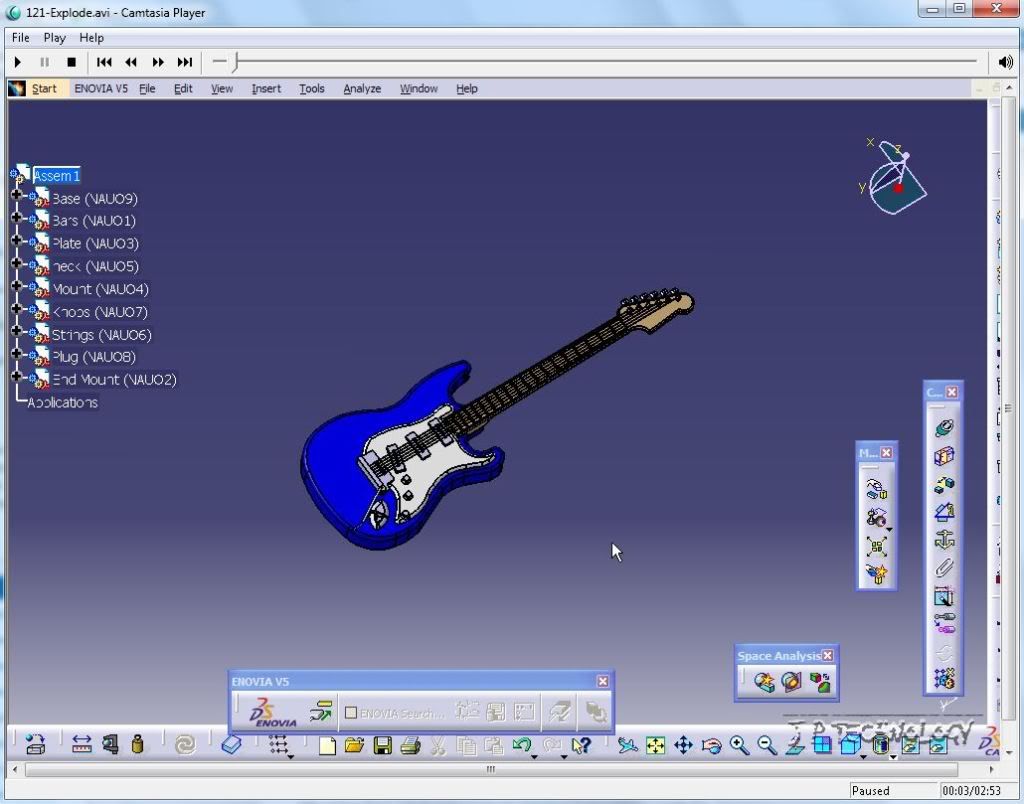Click the Explode icon in Move toolbar

point(876,546)
